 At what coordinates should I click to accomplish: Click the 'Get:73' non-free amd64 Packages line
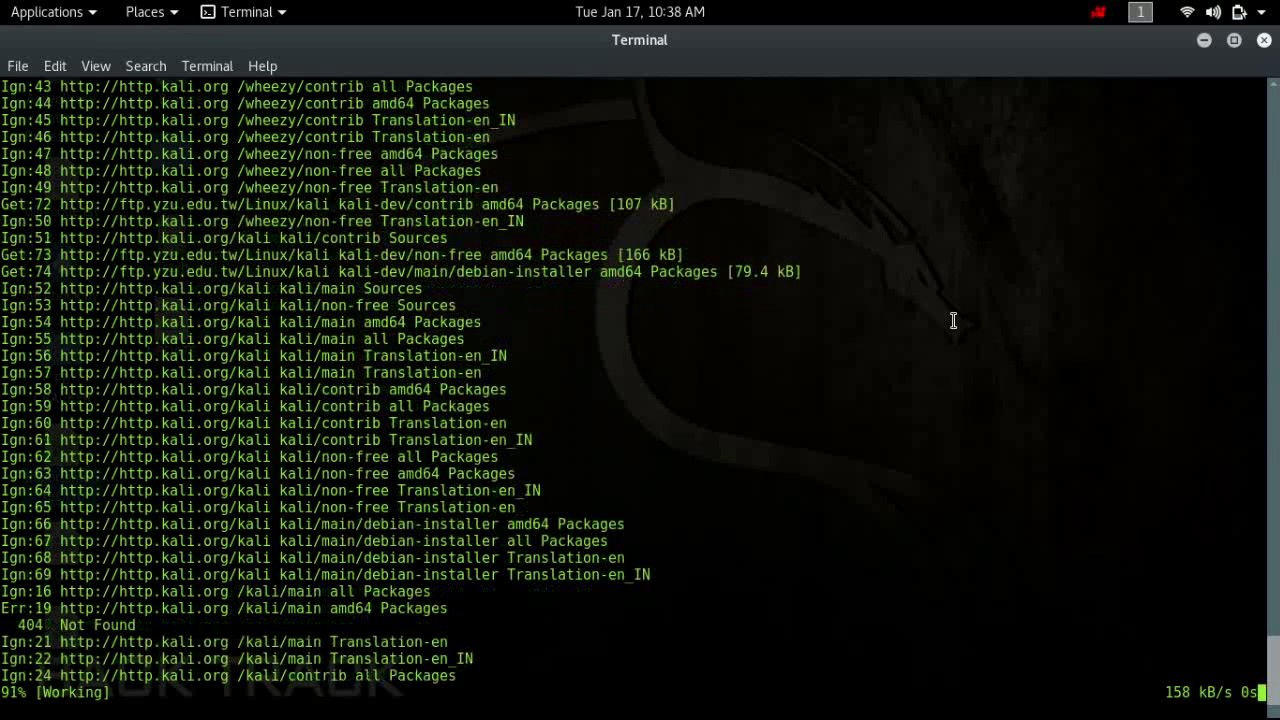click(342, 255)
